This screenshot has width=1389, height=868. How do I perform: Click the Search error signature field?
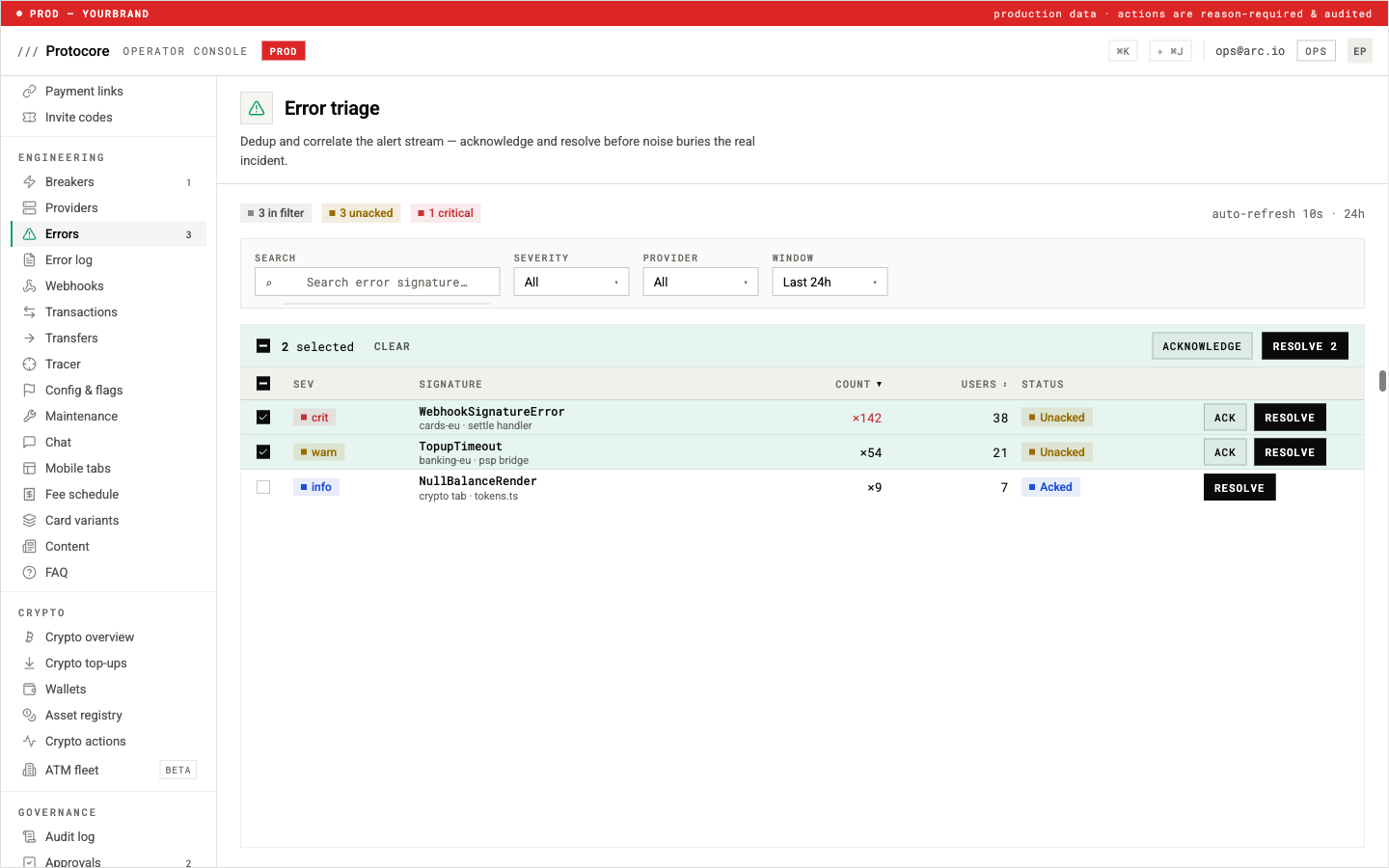pyautogui.click(x=377, y=282)
